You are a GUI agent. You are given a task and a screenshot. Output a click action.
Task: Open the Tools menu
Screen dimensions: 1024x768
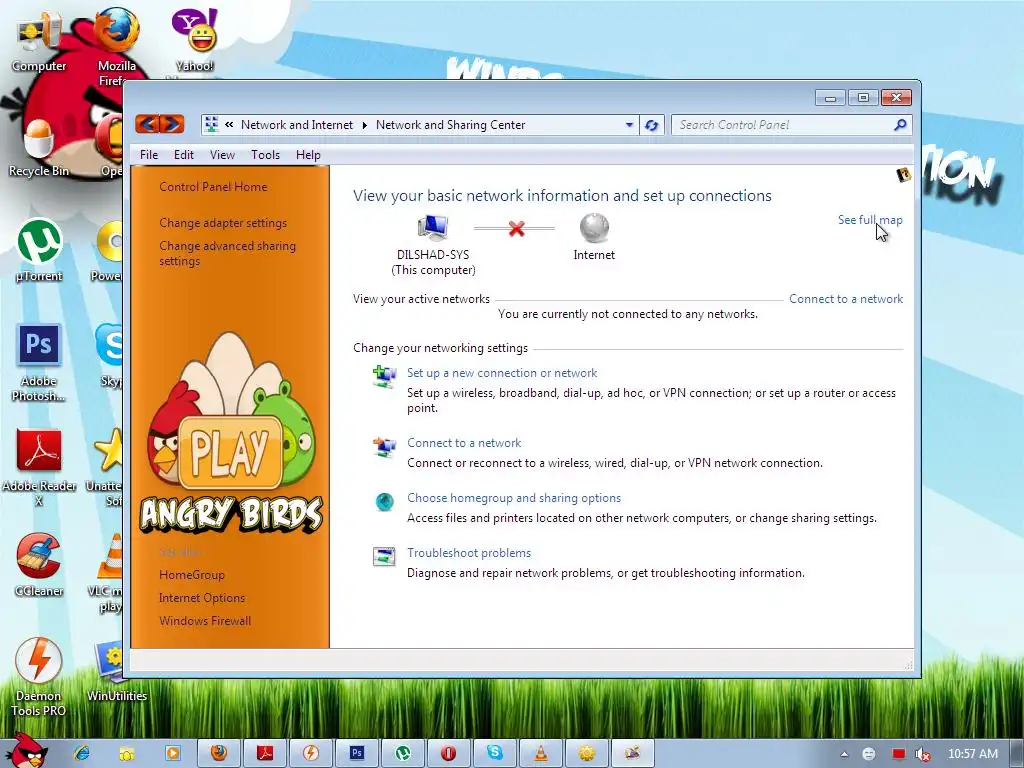point(265,155)
